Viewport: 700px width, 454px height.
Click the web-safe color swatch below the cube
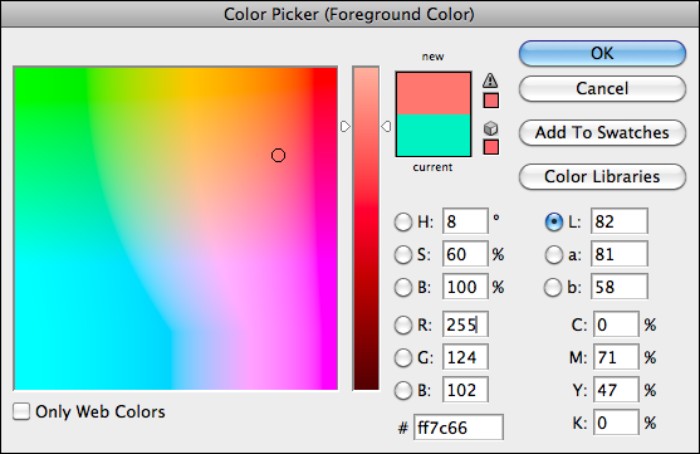coord(490,147)
